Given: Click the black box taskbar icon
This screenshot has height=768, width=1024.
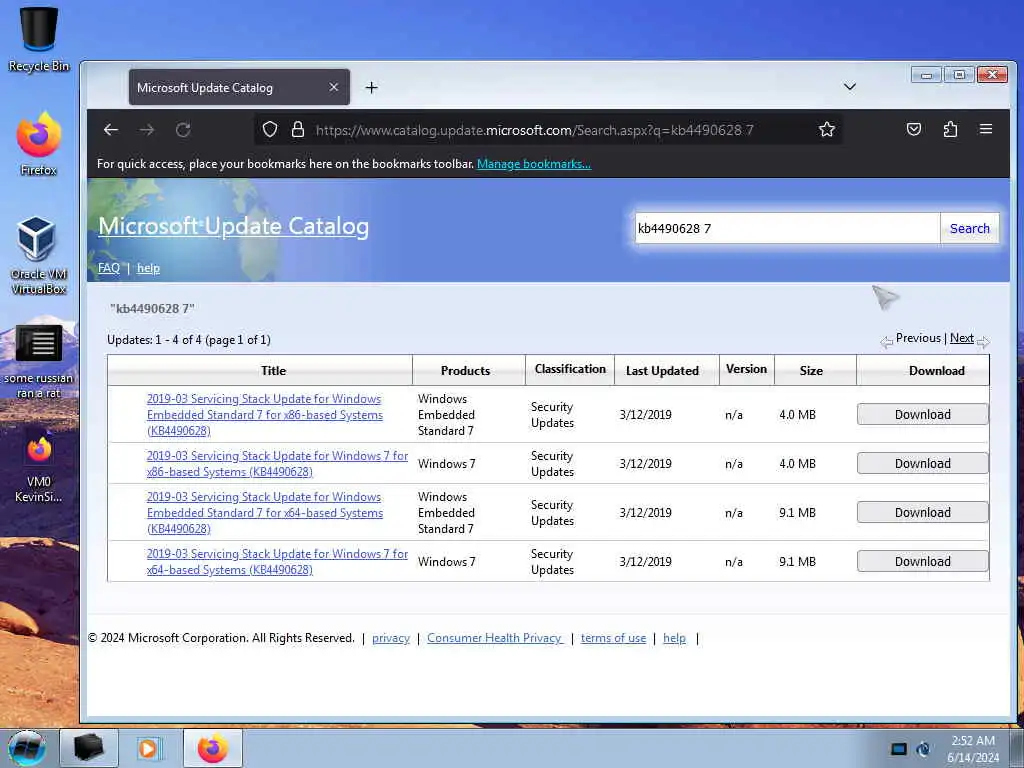Looking at the screenshot, I should 89,748.
